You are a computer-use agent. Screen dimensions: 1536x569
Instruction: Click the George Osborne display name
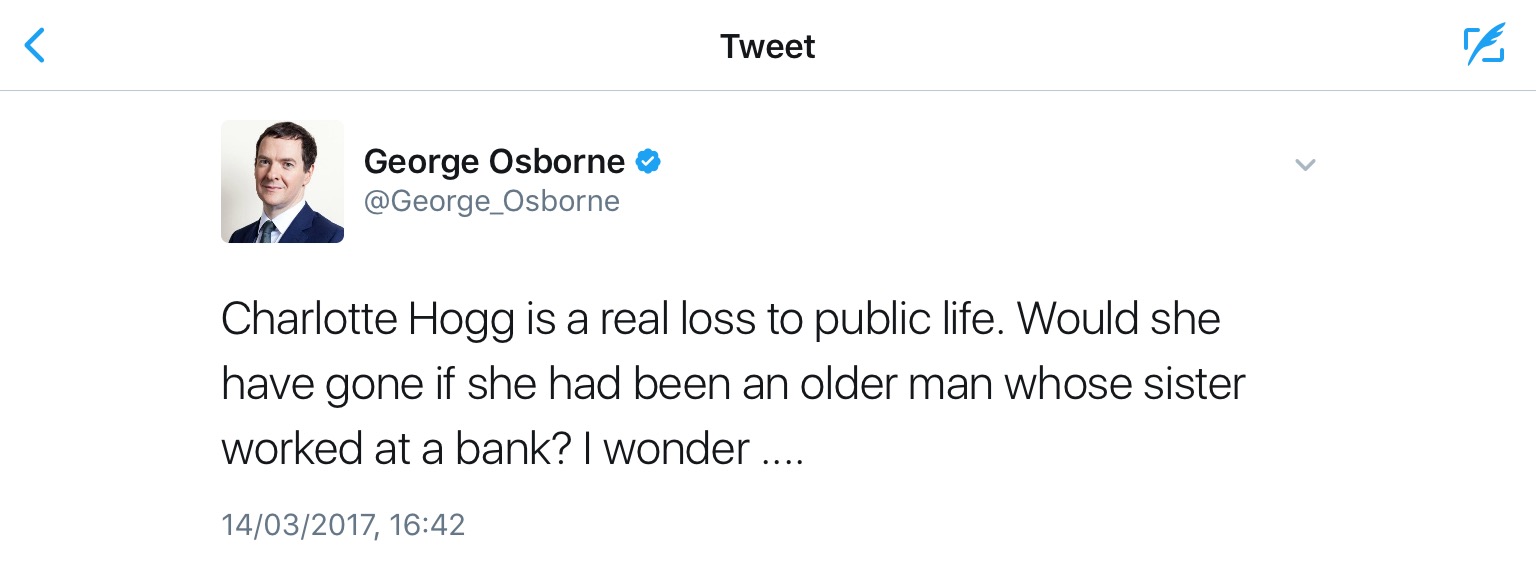494,161
